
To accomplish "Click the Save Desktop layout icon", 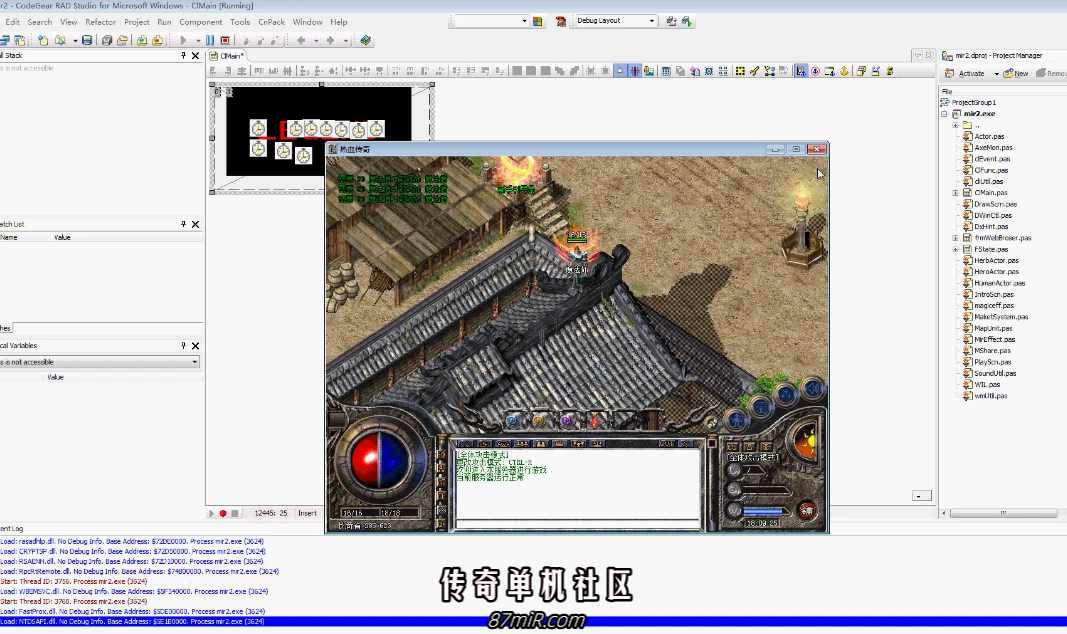I will tap(671, 21).
